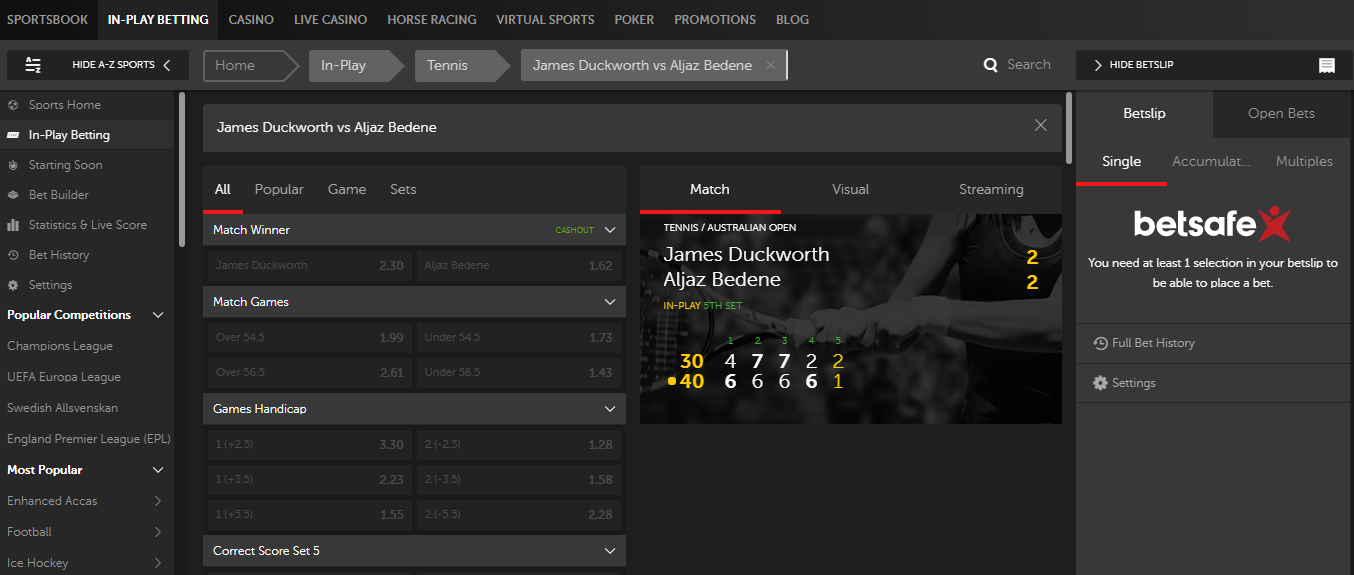Open Live Casino in top navigation
The width and height of the screenshot is (1354, 575).
[x=330, y=19]
